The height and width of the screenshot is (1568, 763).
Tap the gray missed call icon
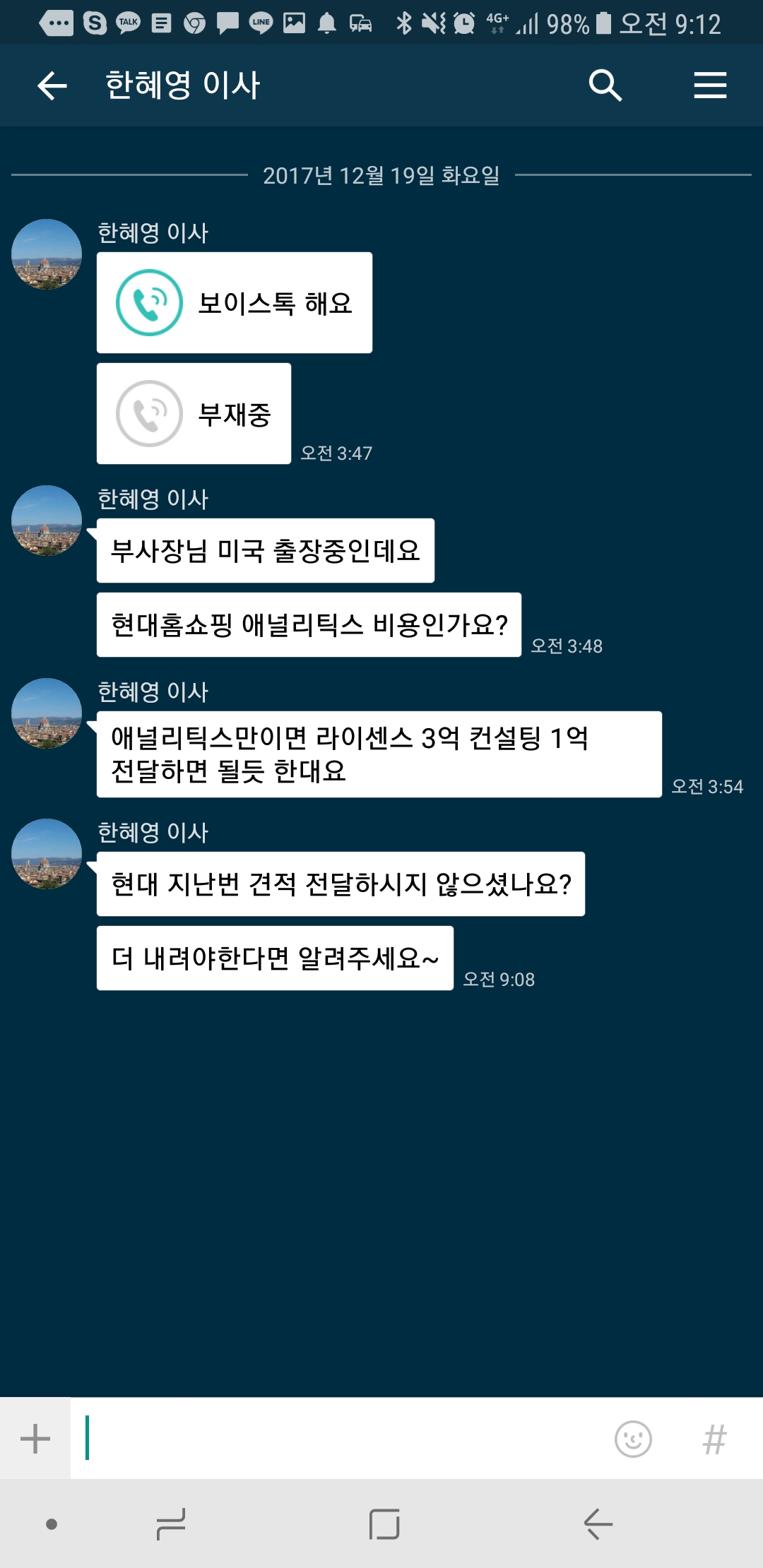(x=149, y=414)
